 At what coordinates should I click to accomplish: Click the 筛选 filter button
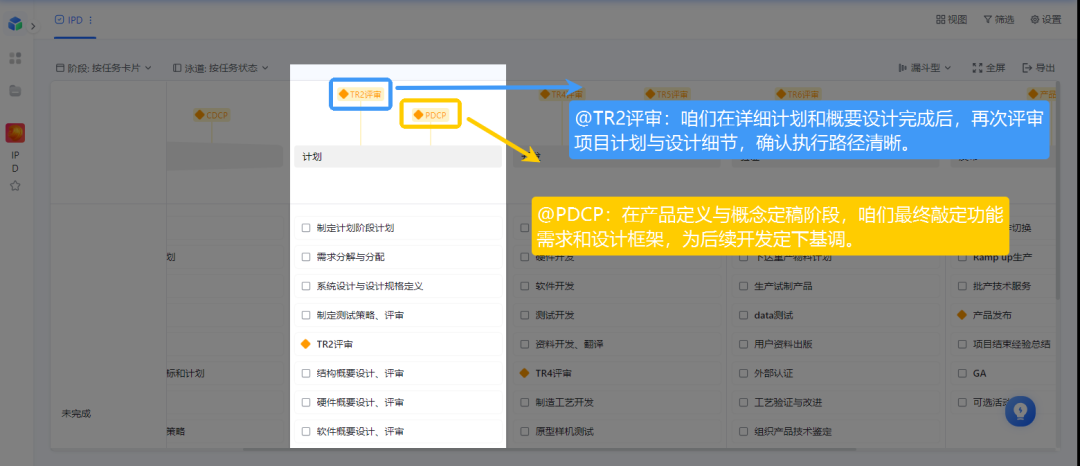pyautogui.click(x=998, y=19)
